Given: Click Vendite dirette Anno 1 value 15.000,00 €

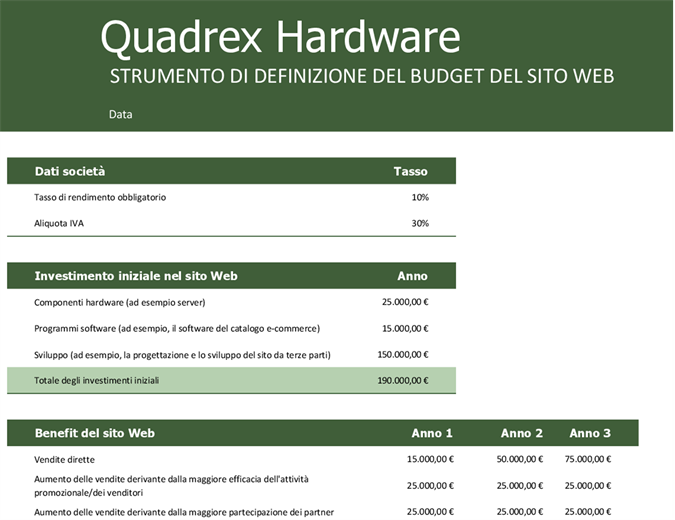Looking at the screenshot, I should (x=430, y=459).
